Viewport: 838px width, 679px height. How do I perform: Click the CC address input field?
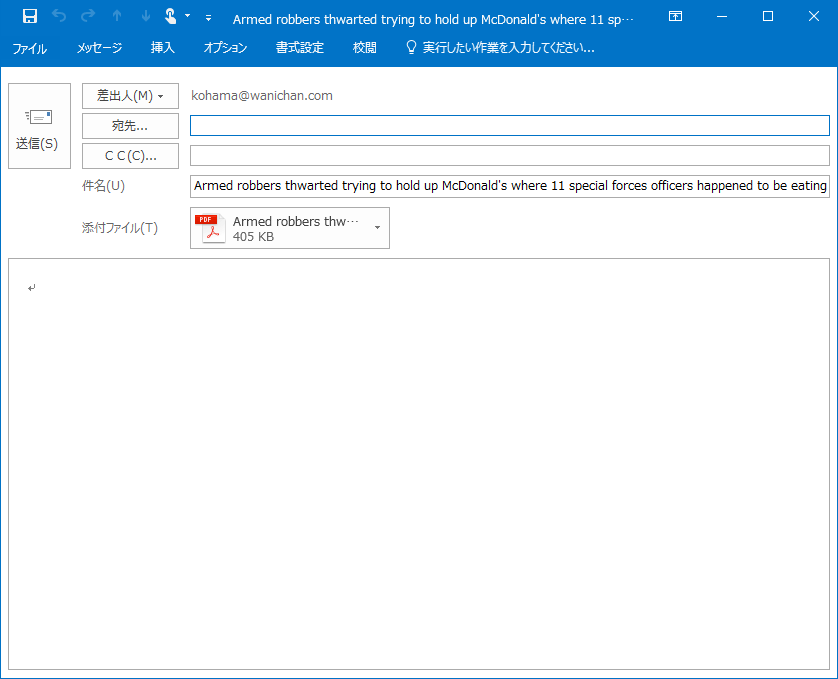click(510, 156)
